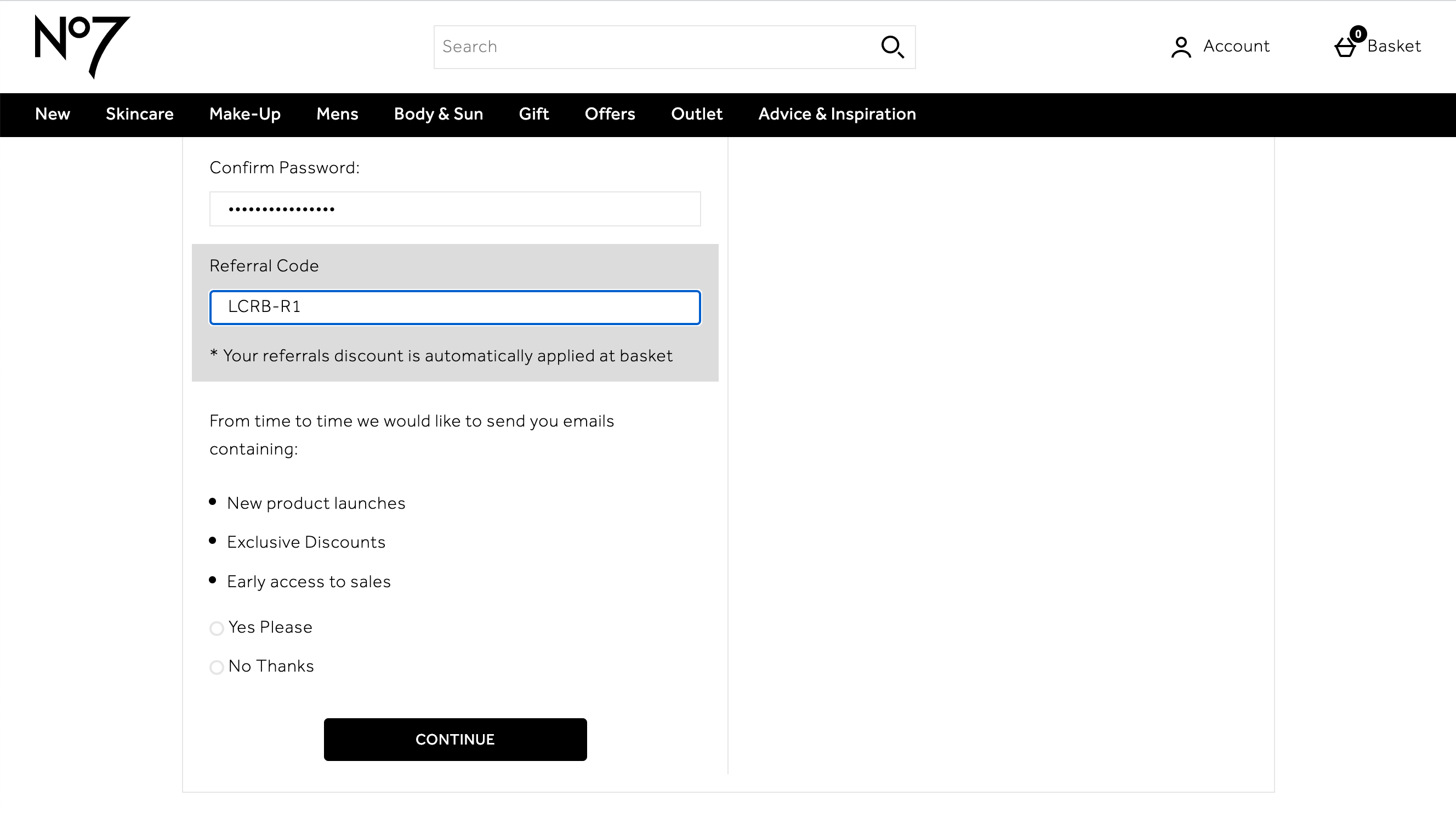Click the CONTINUE button
The image size is (1456, 818).
[455, 739]
